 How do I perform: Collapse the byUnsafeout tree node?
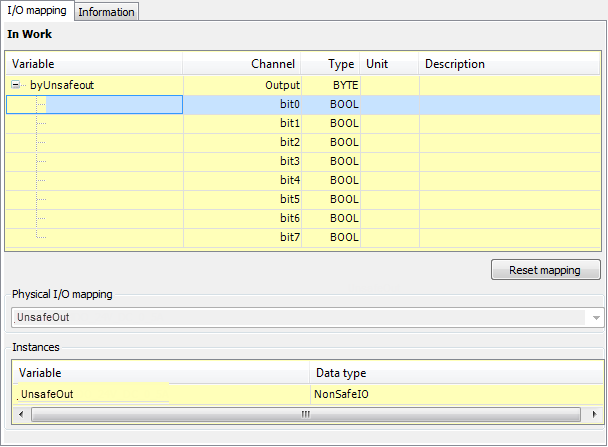(x=16, y=86)
